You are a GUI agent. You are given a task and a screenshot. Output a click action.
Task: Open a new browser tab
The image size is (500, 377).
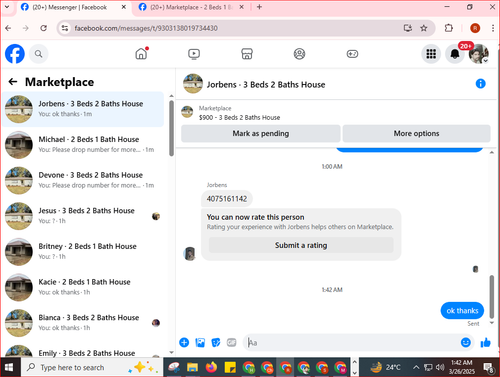coord(259,7)
